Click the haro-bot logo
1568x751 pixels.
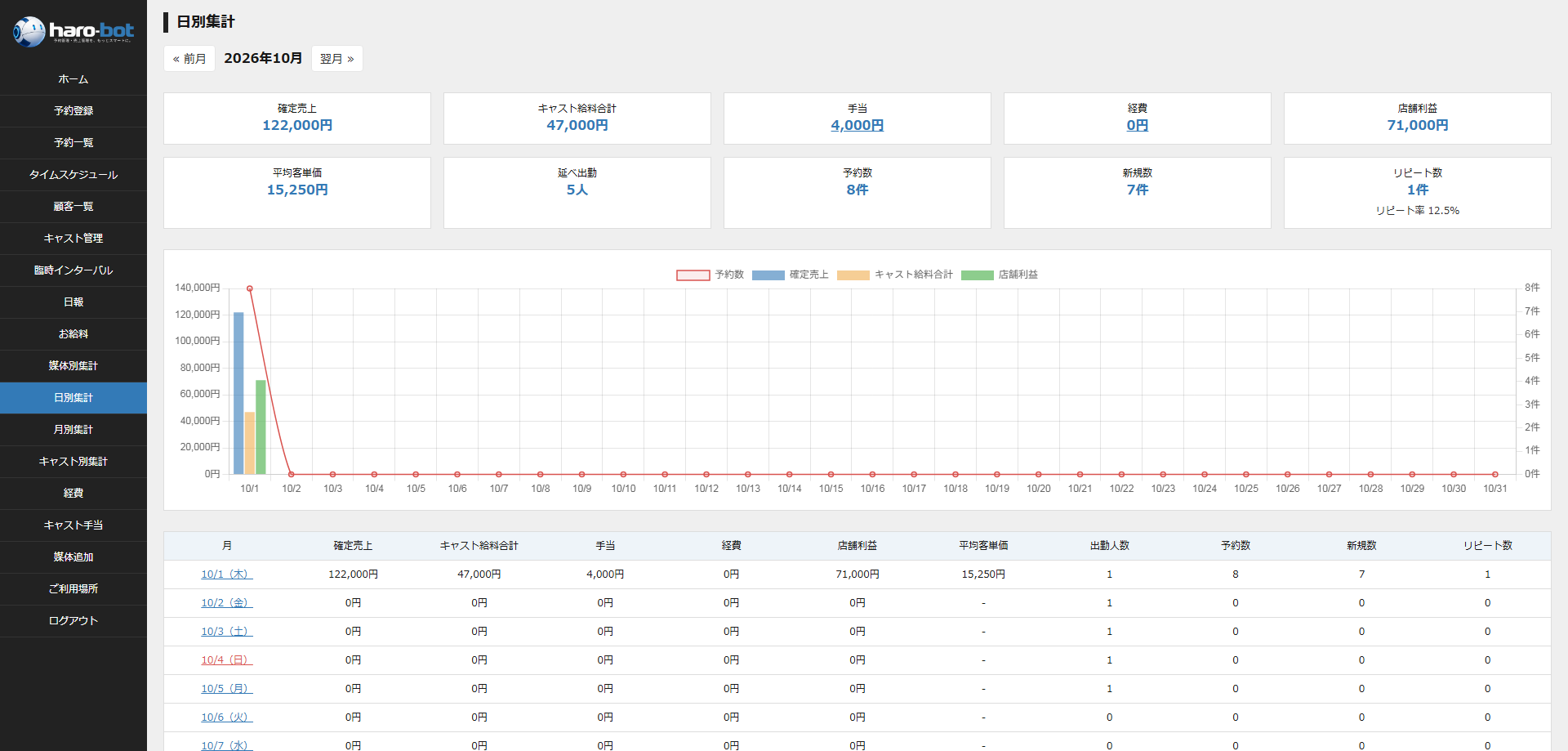tap(73, 32)
